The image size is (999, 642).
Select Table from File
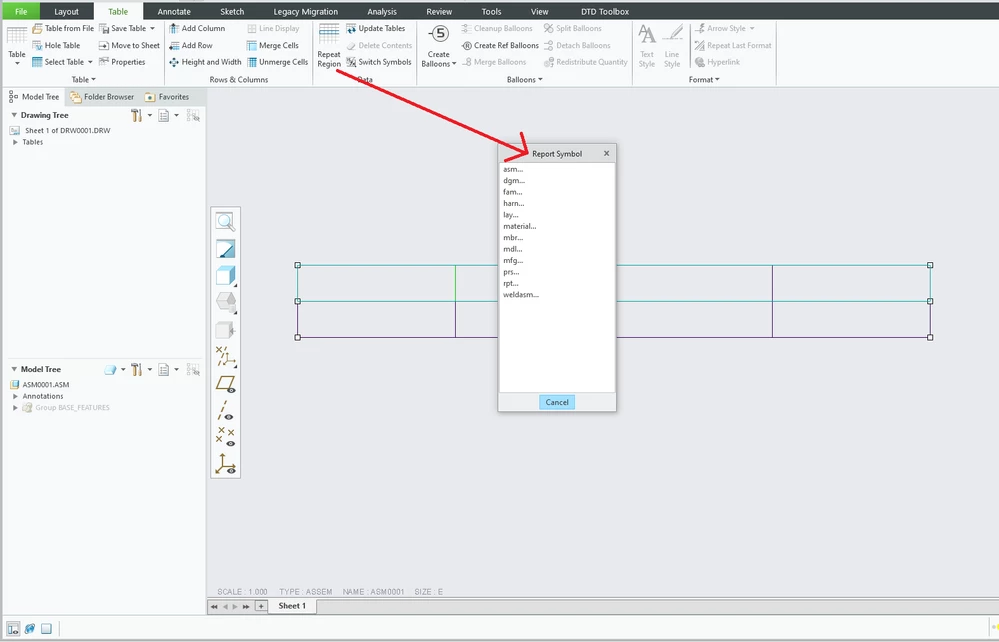click(63, 29)
